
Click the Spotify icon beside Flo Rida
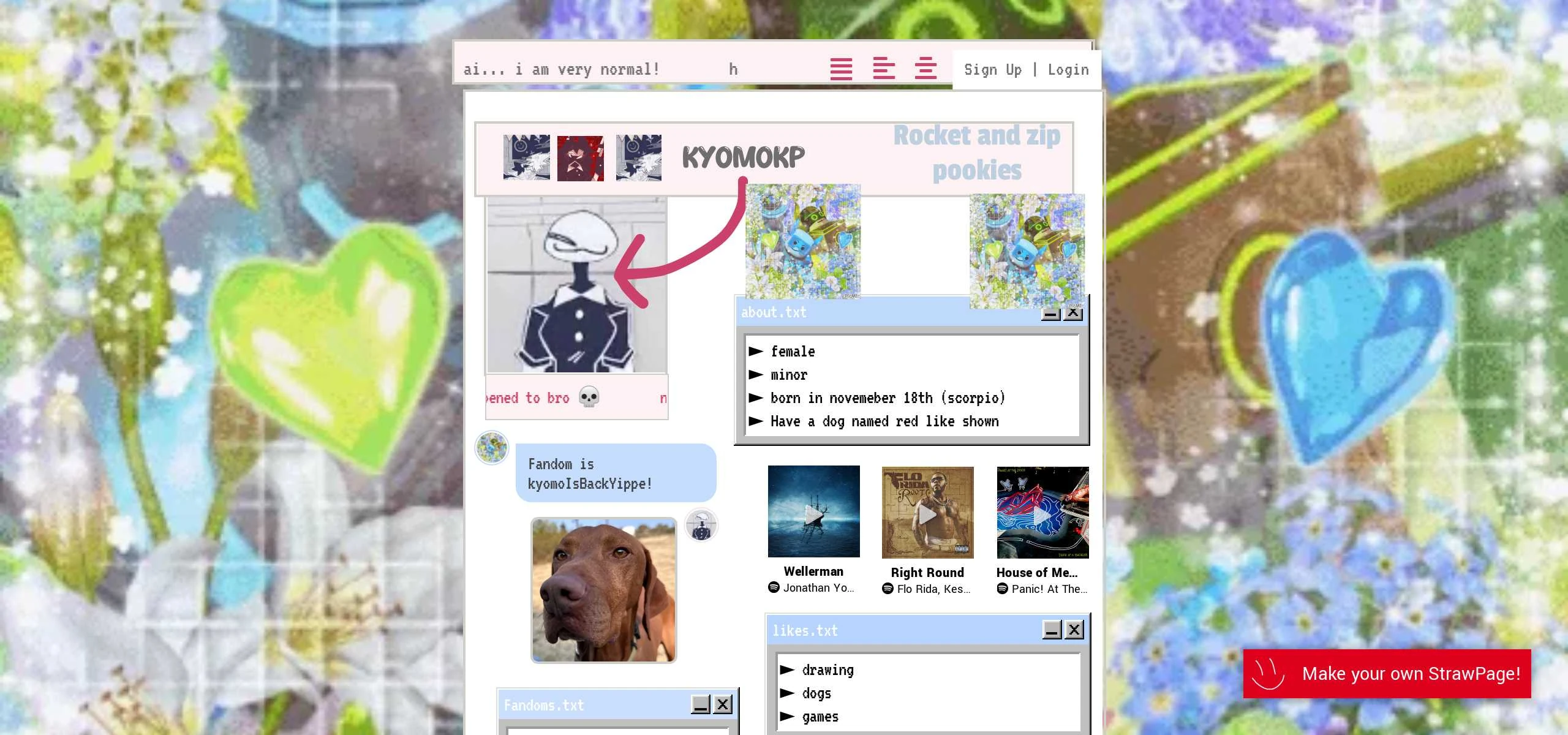point(888,589)
